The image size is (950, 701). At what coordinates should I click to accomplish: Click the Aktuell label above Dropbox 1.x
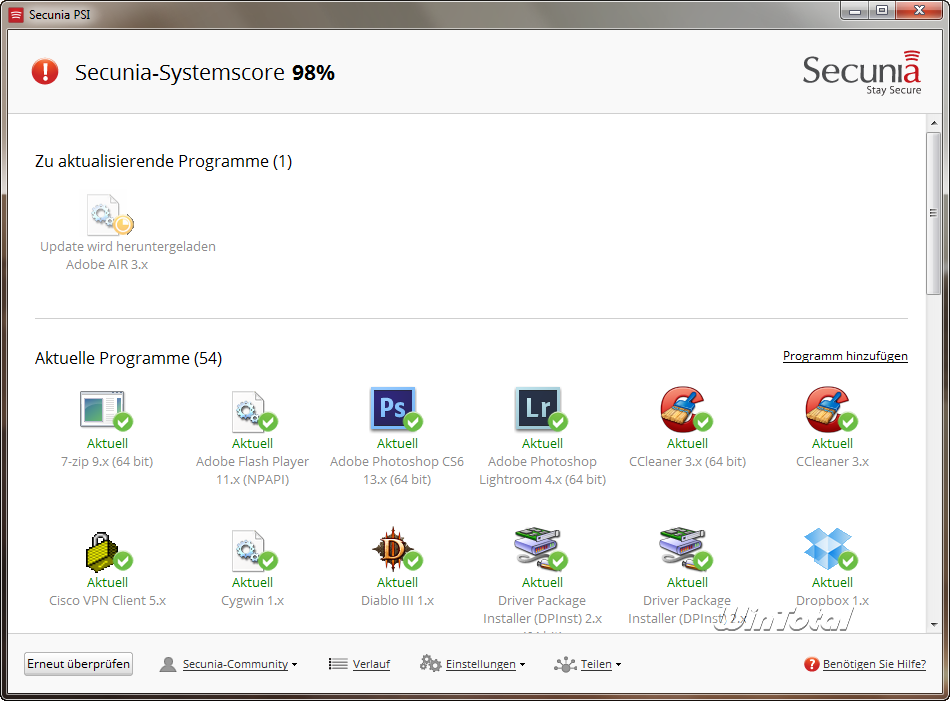pos(832,582)
